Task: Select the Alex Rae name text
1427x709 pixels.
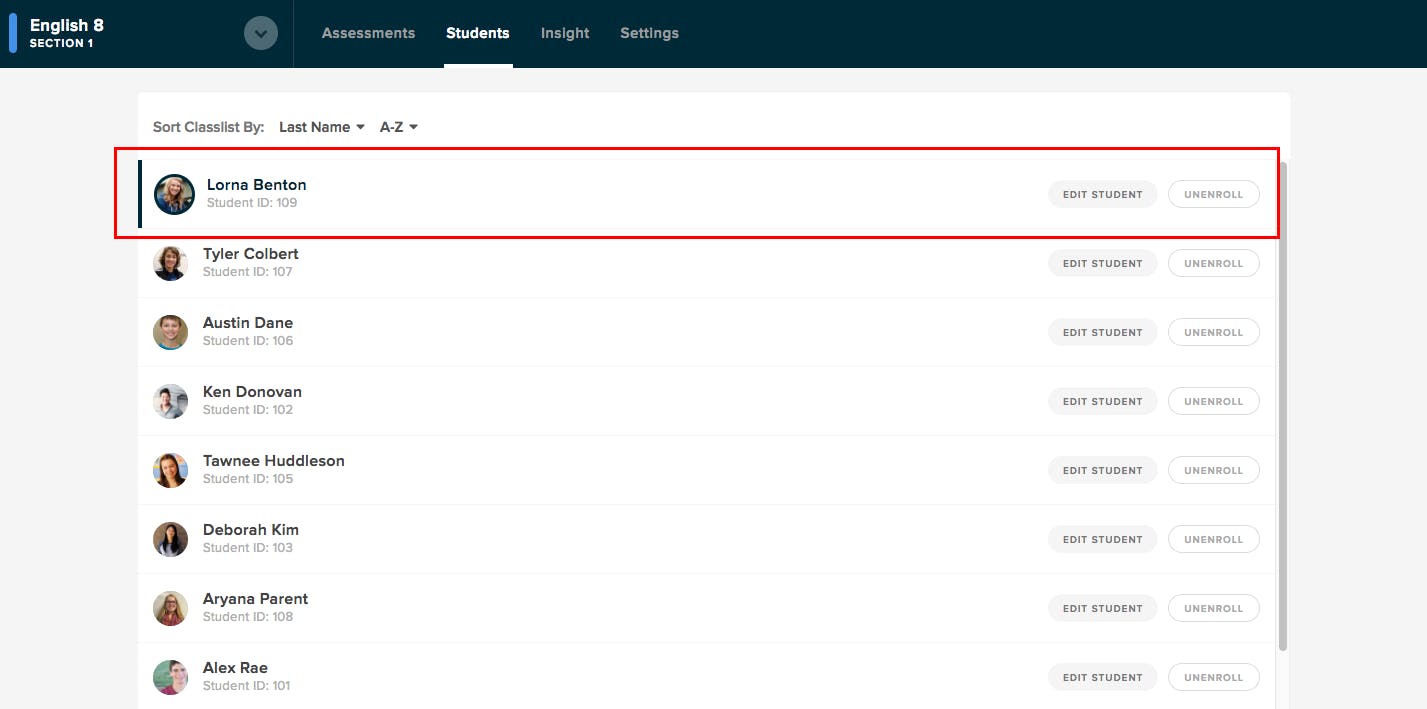Action: pyautogui.click(x=235, y=668)
